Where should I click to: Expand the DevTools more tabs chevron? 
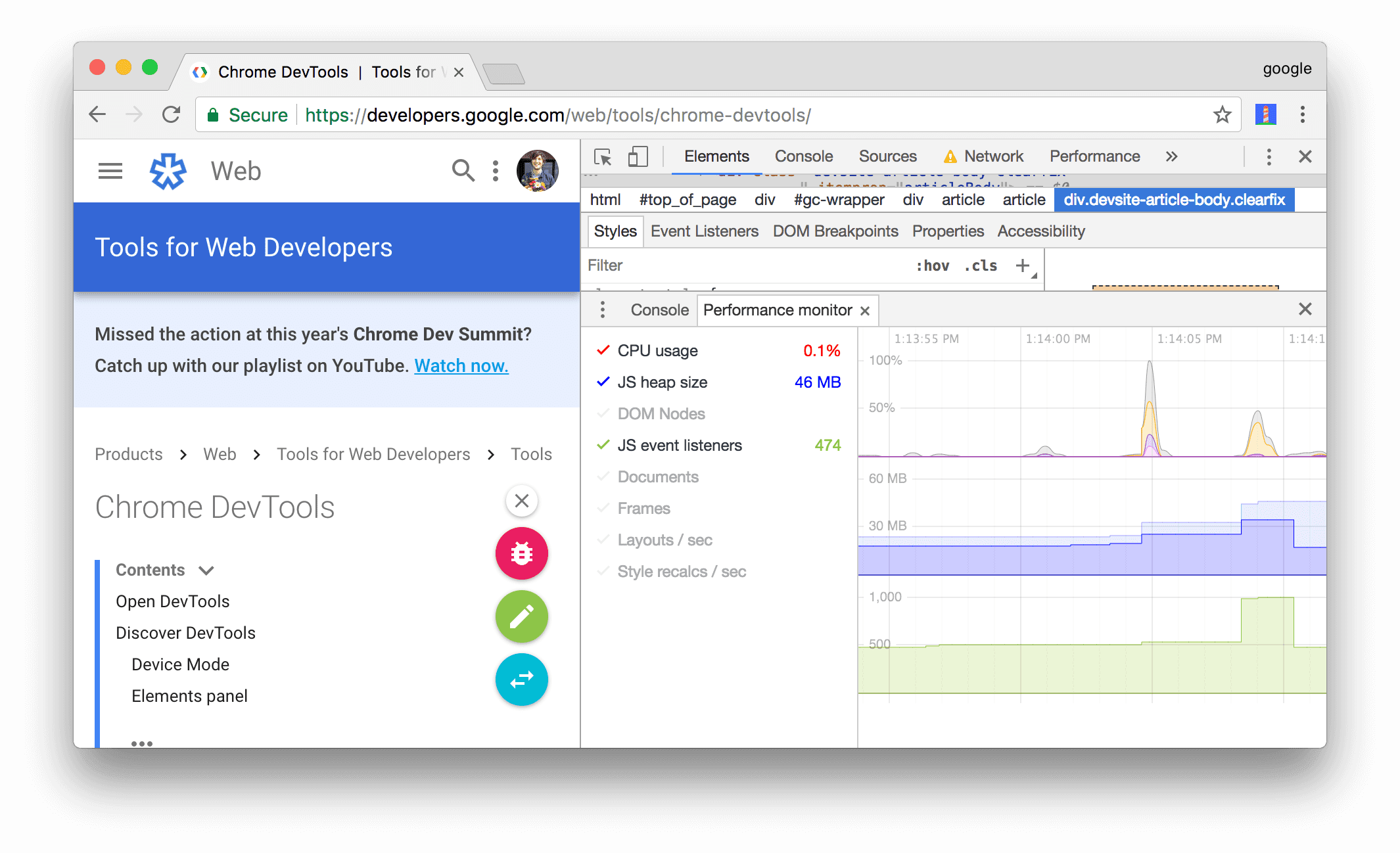tap(1172, 158)
